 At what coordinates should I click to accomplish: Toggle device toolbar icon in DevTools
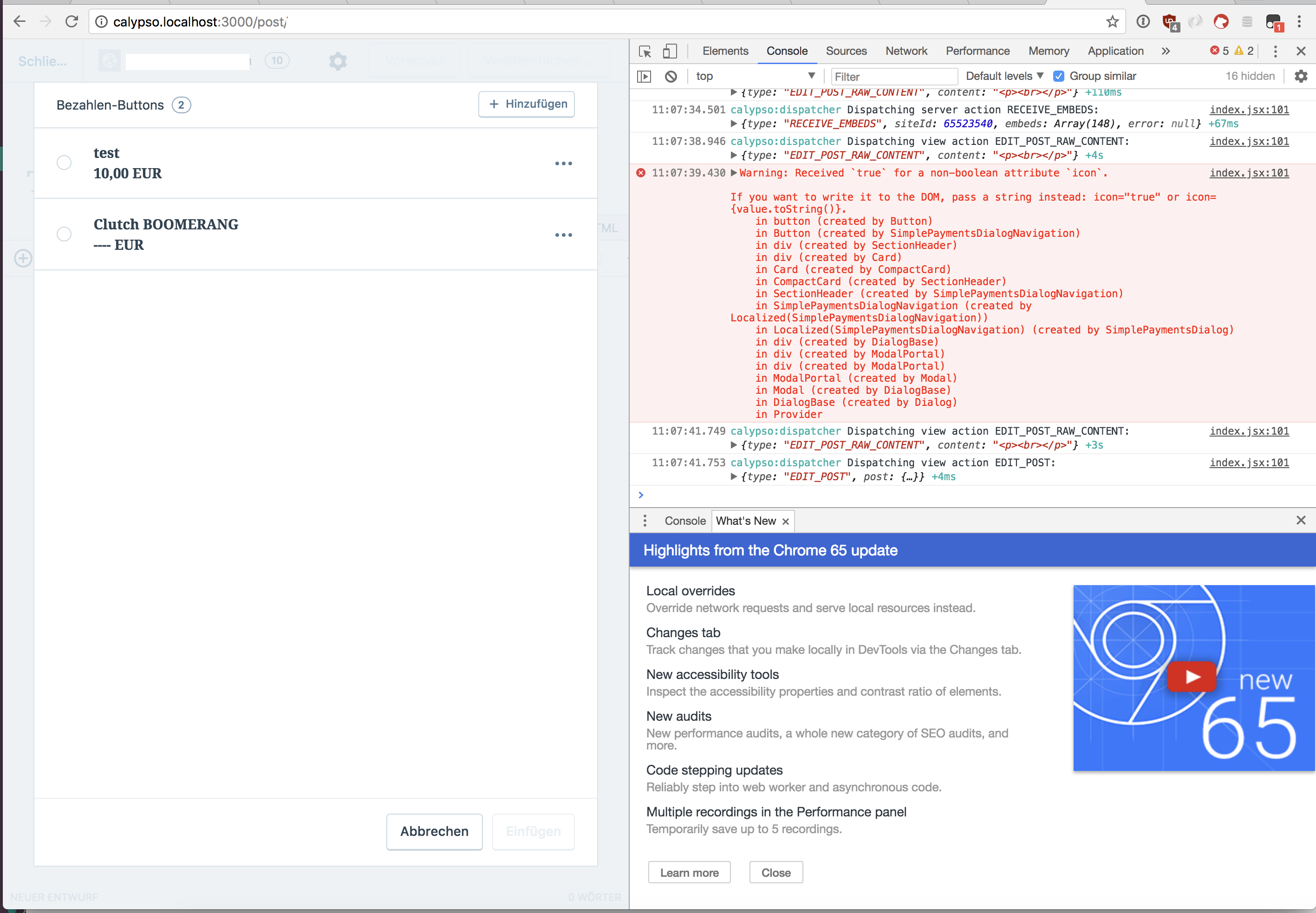[x=669, y=52]
